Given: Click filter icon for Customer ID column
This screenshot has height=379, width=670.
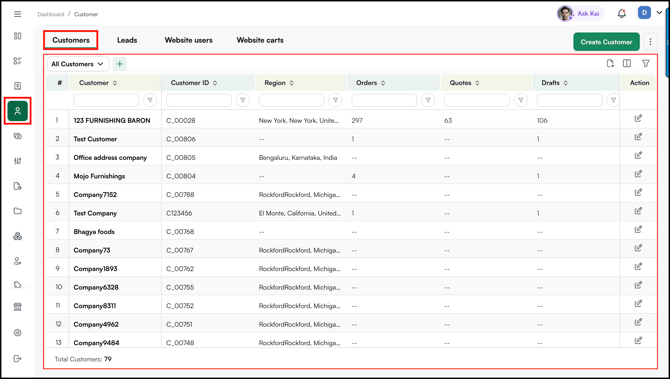Looking at the screenshot, I should click(243, 100).
